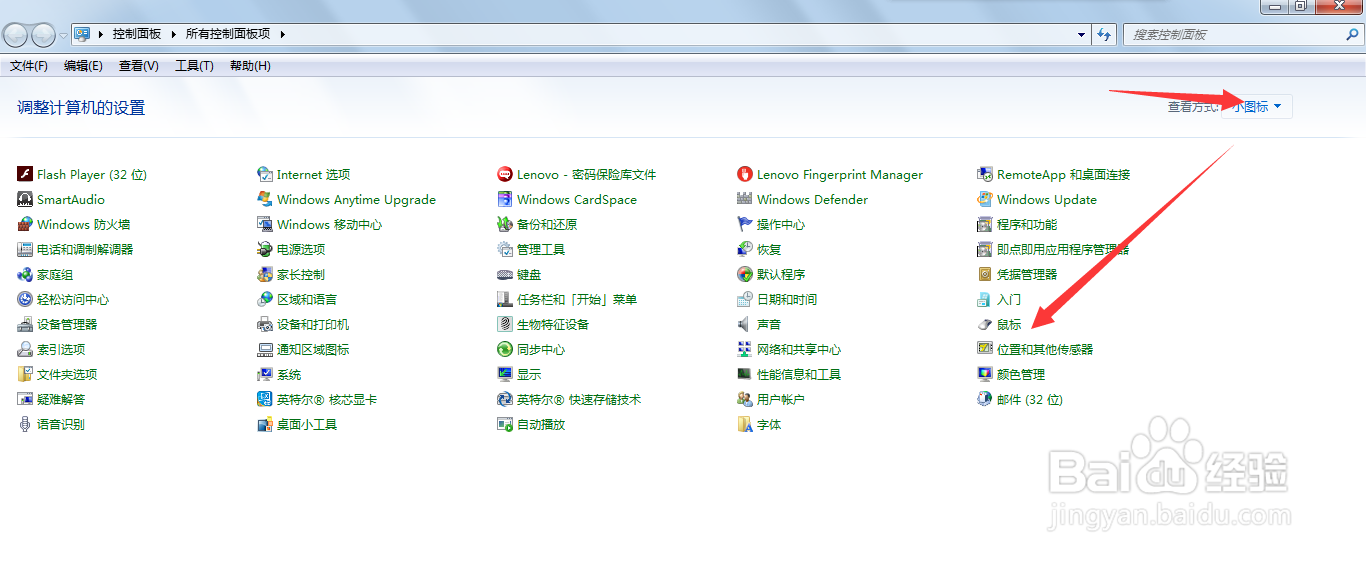1366x562 pixels.
Task: Focus the 搜索控制面板 search box
Action: [1234, 34]
